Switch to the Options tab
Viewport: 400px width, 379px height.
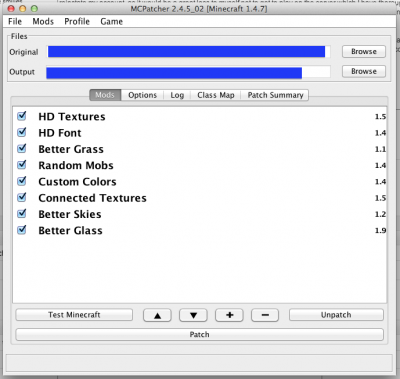[142, 95]
